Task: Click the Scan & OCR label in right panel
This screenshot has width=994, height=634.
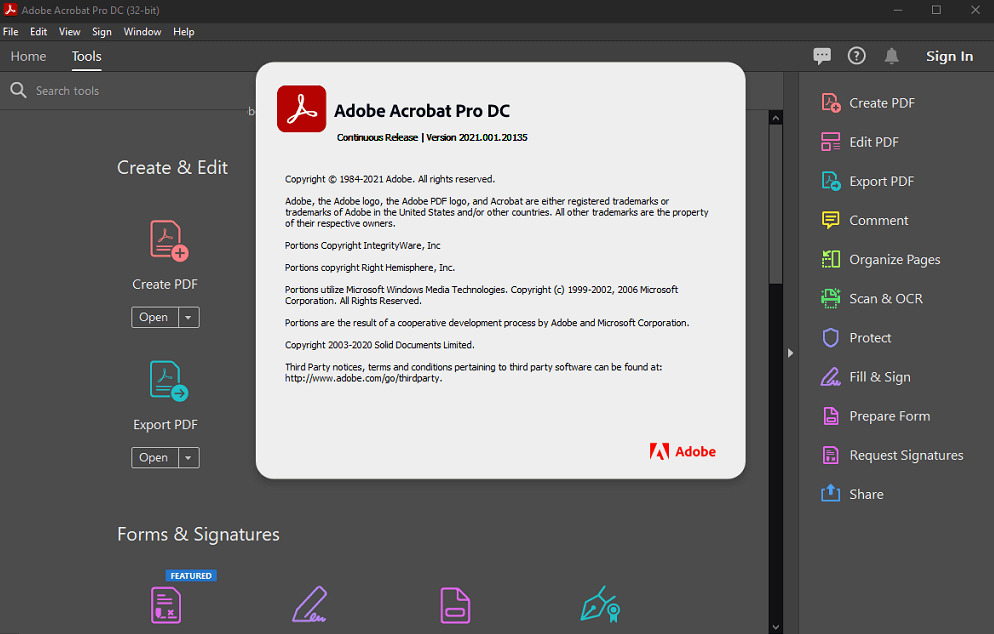Action: [x=886, y=299]
